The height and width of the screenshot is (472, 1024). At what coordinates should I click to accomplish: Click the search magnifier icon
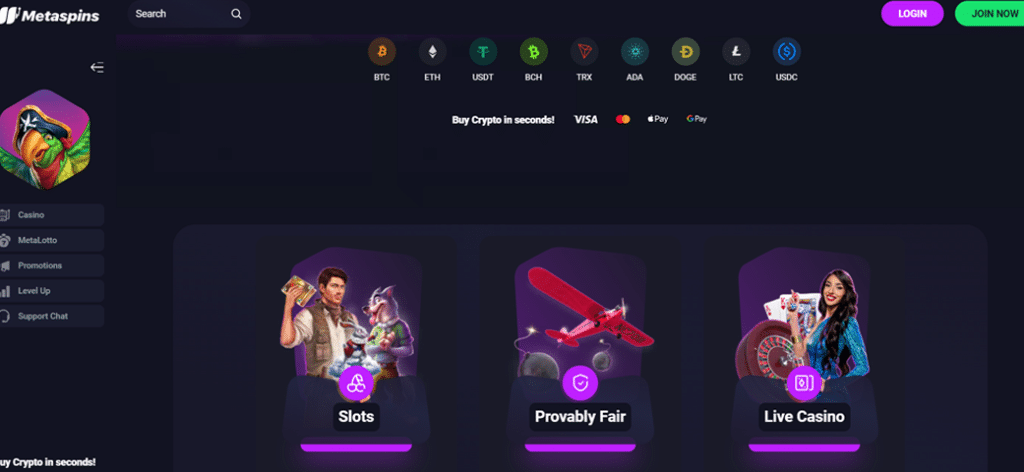tap(236, 14)
